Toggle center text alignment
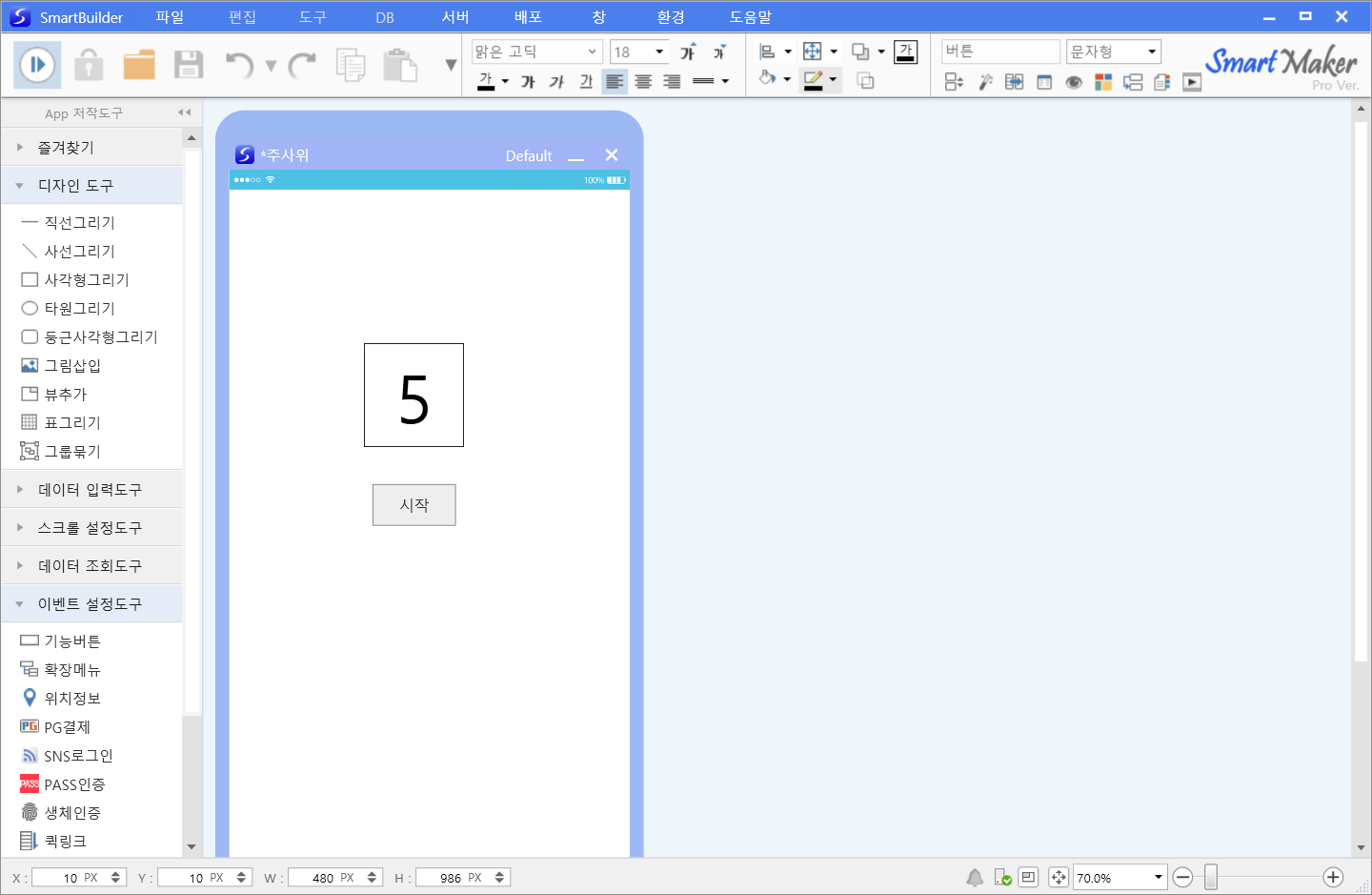 pos(643,82)
